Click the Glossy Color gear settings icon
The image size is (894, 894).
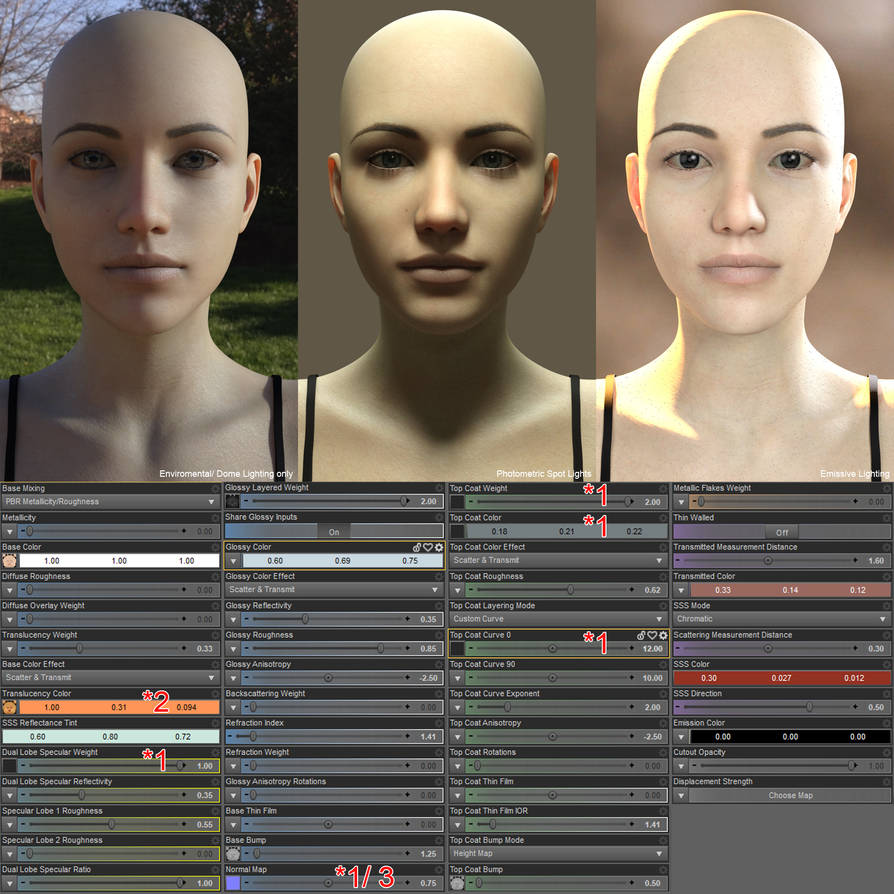coord(438,548)
